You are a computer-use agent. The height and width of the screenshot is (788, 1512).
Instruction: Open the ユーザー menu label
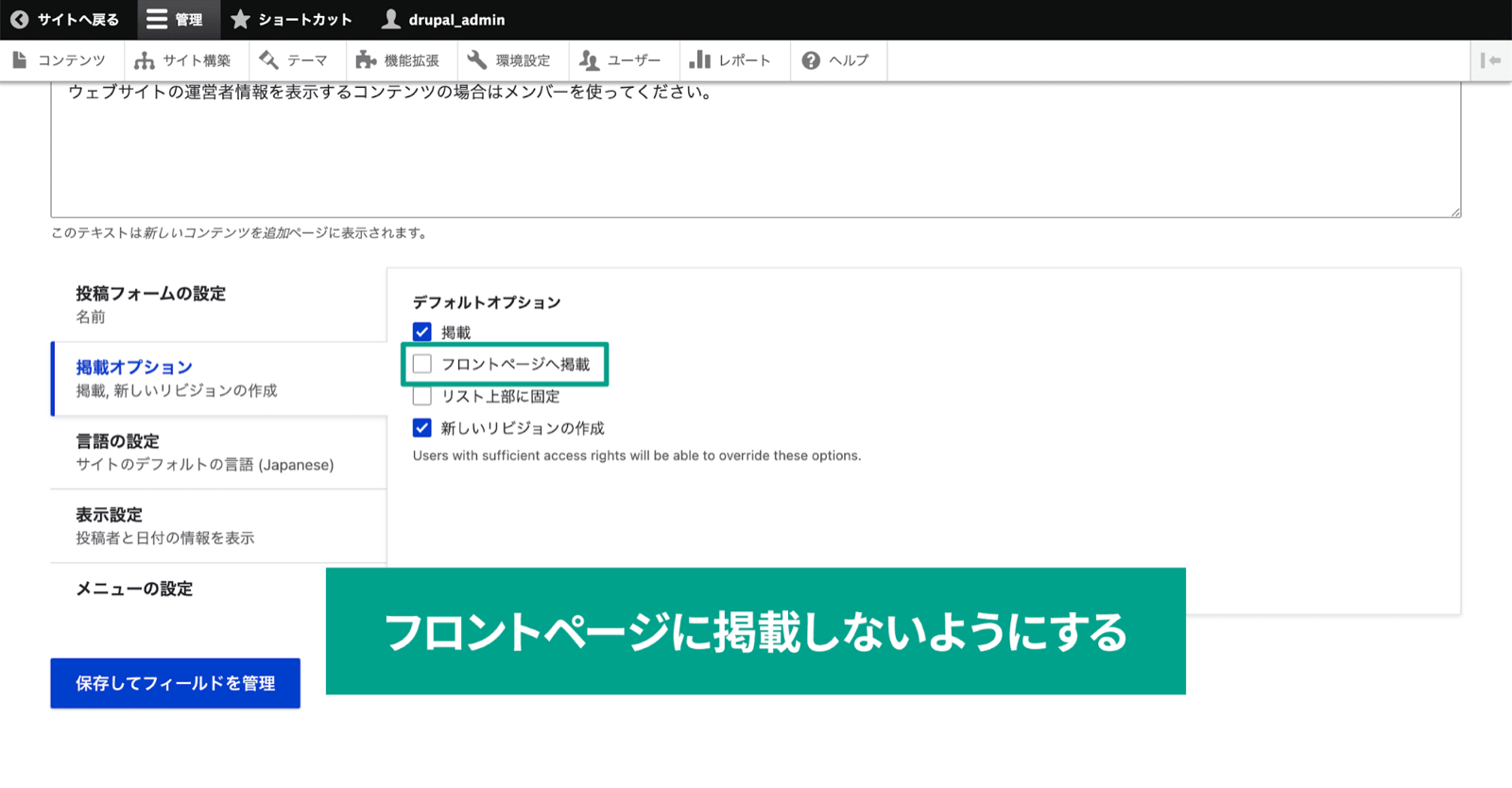634,60
